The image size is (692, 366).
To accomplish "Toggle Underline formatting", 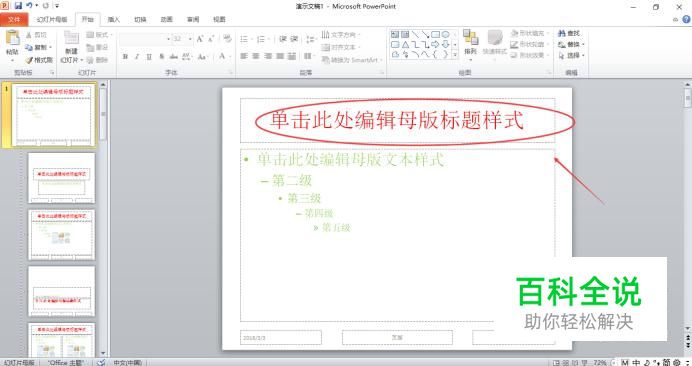I will point(149,57).
